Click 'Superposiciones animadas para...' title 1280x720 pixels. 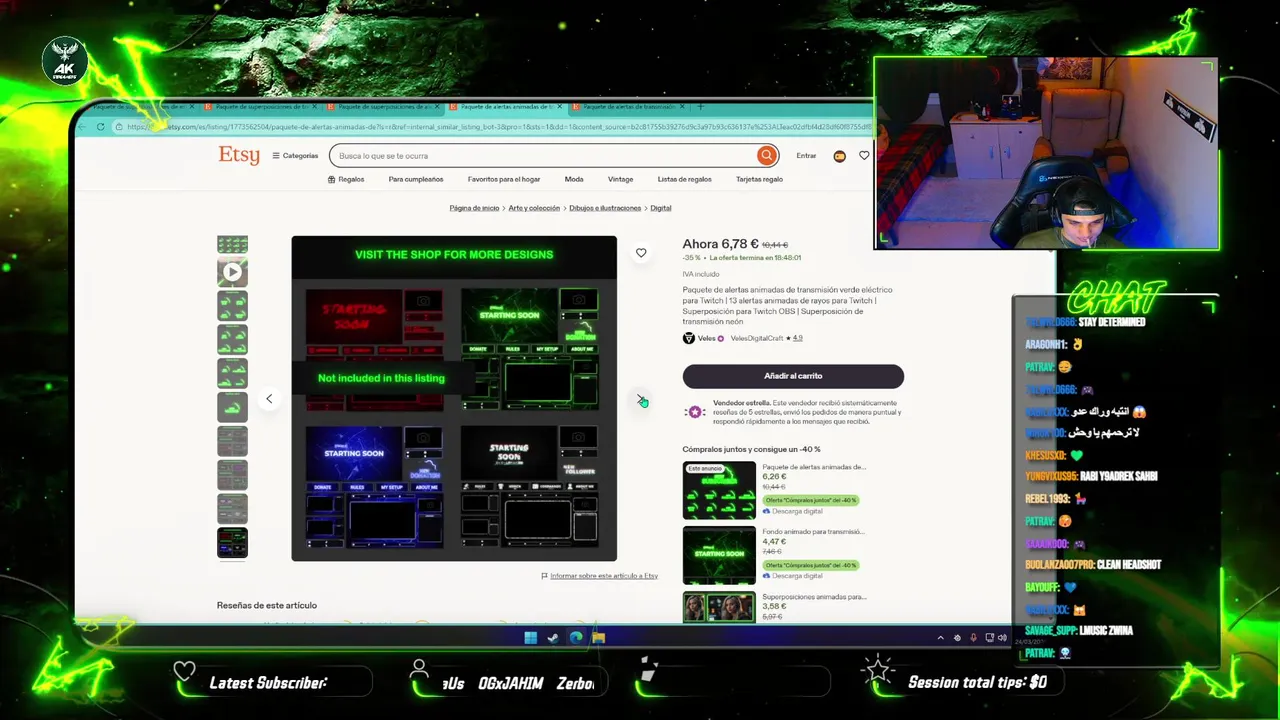pos(814,597)
